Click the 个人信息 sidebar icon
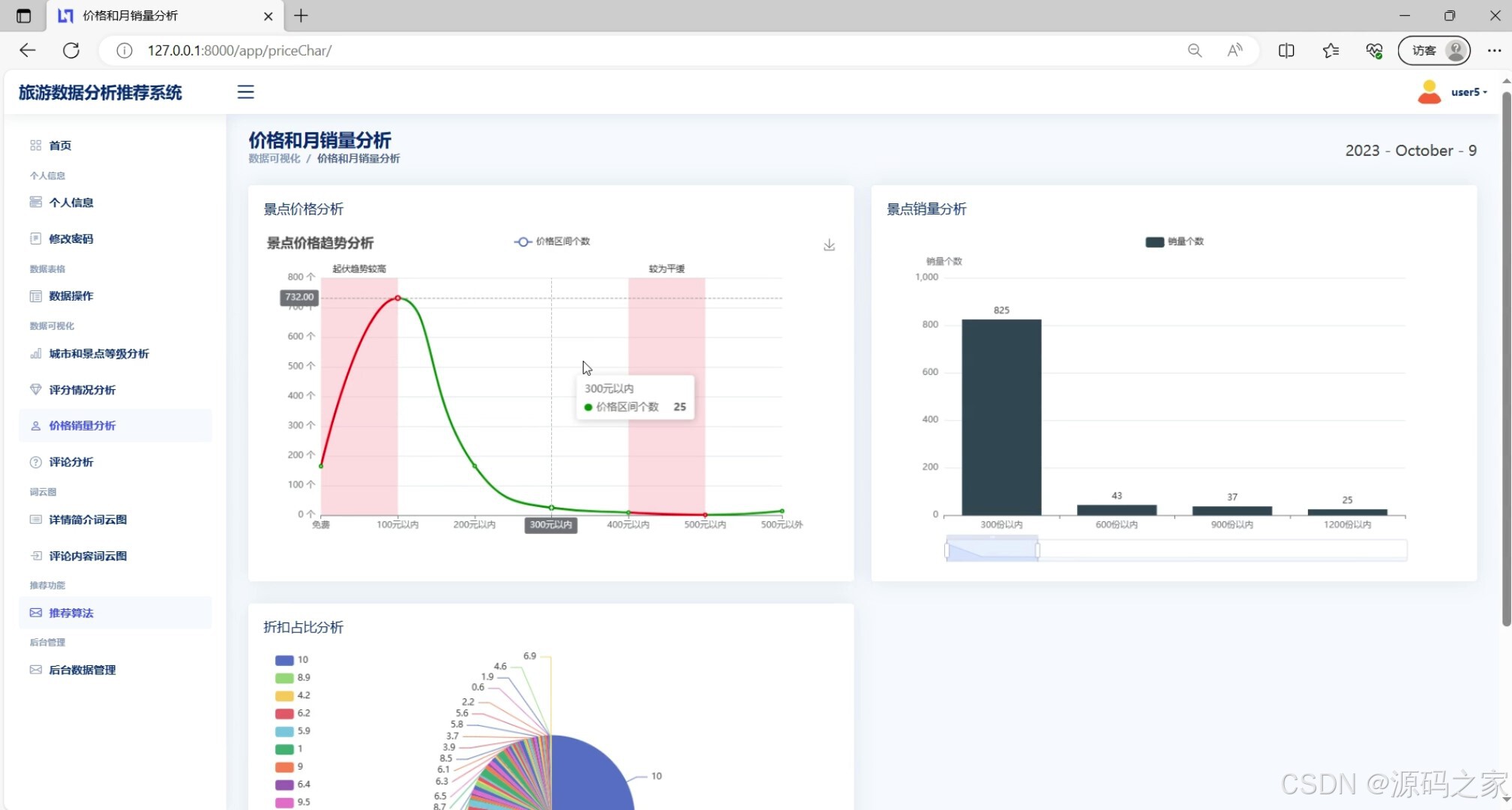This screenshot has width=1512, height=810. pos(35,202)
